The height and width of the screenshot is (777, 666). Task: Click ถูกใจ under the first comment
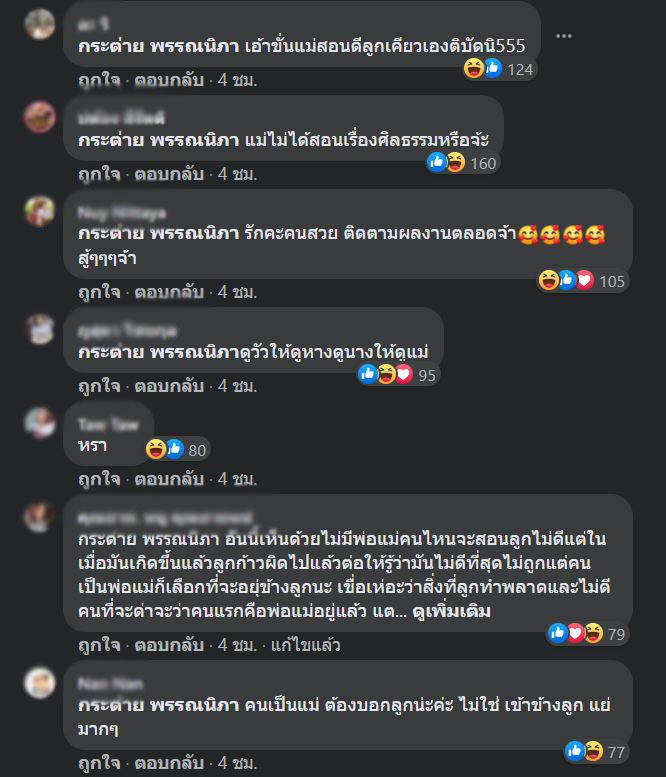(x=99, y=80)
